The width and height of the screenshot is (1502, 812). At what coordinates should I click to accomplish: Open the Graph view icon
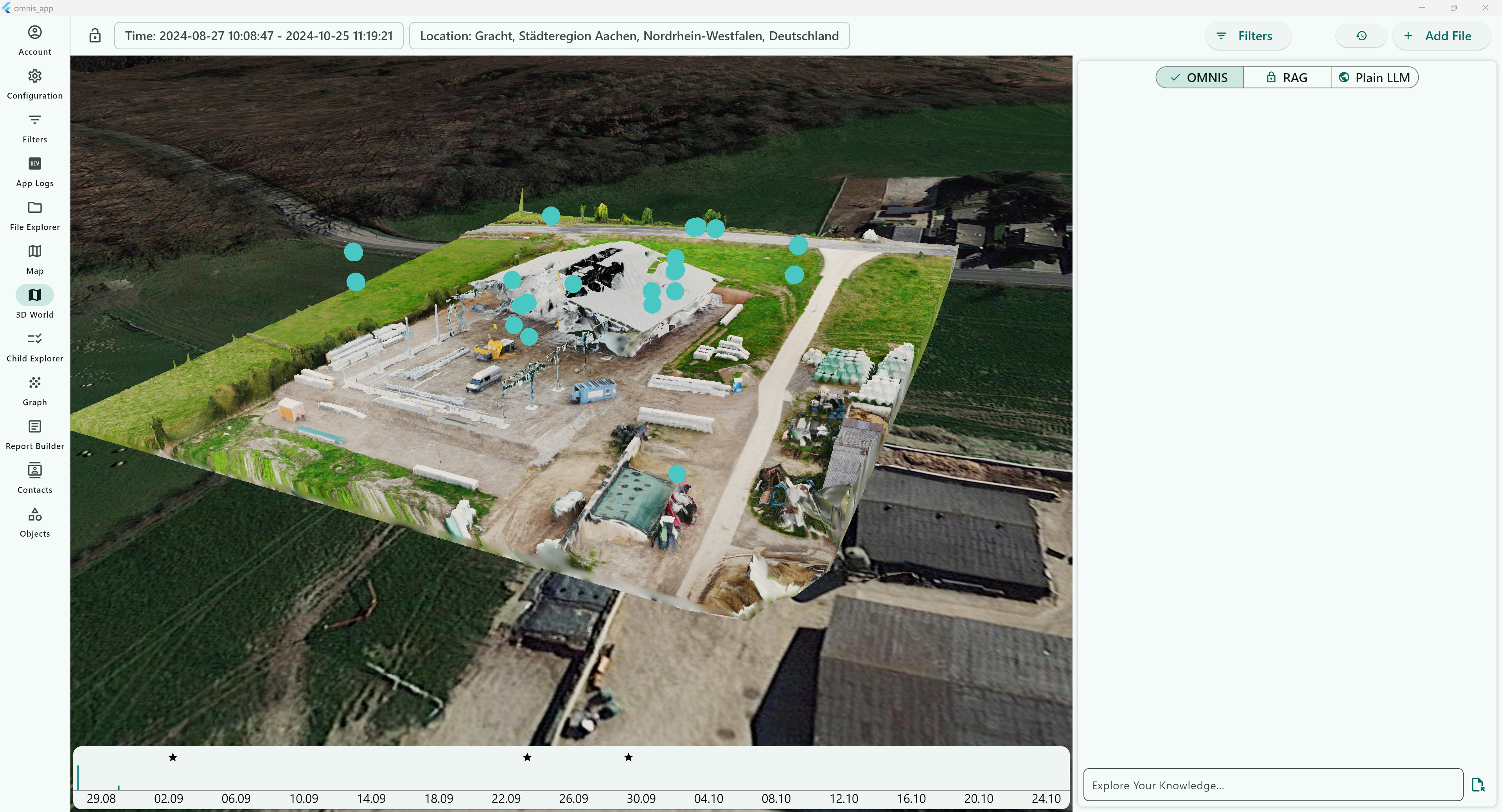pos(34,383)
